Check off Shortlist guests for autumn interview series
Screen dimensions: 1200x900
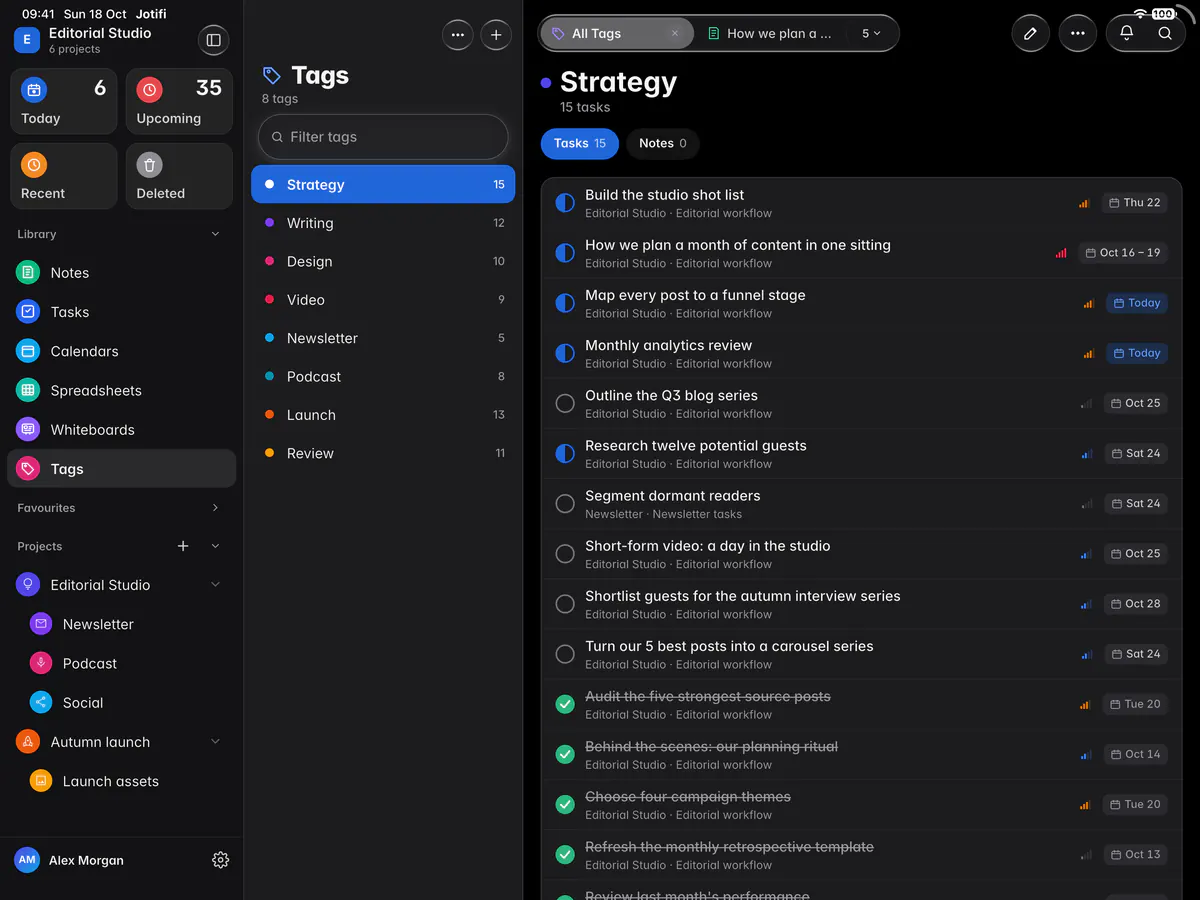click(x=565, y=603)
